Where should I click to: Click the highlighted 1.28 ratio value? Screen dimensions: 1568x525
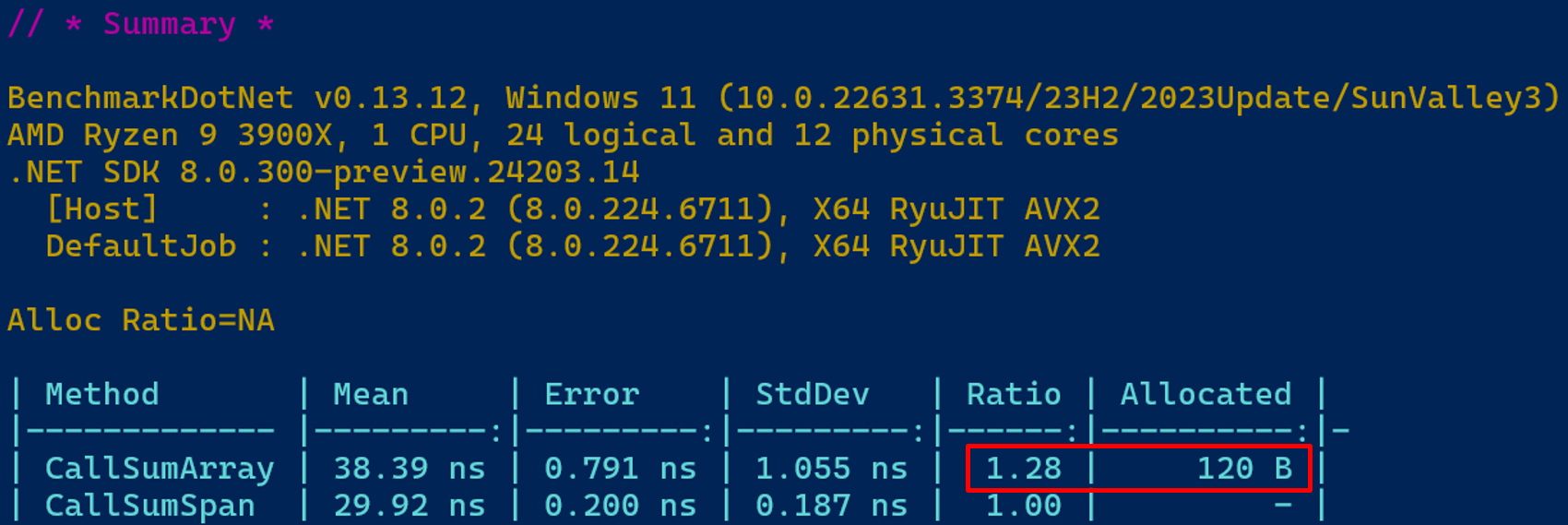1024,469
